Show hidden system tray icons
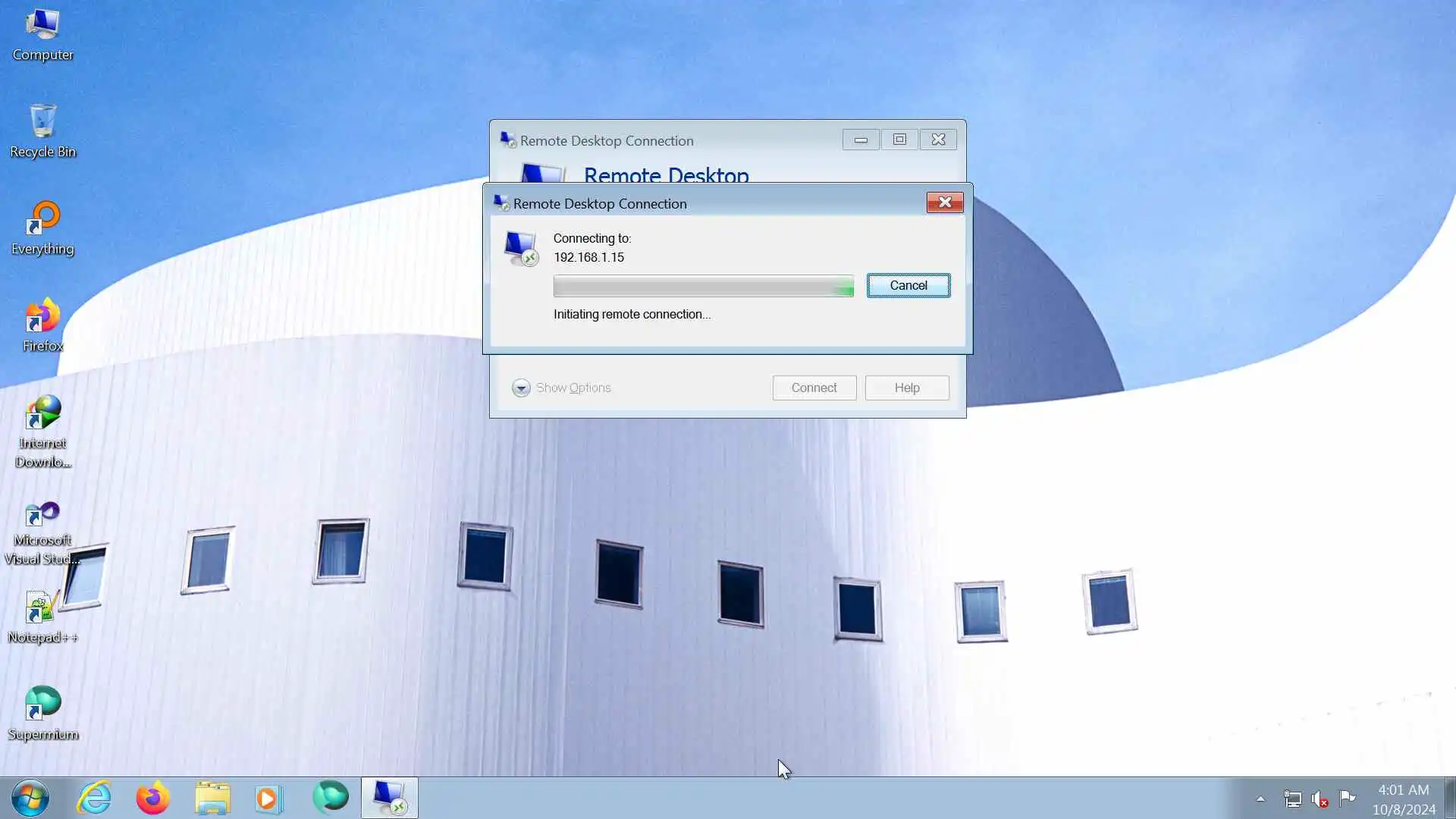The height and width of the screenshot is (819, 1456). click(1260, 799)
